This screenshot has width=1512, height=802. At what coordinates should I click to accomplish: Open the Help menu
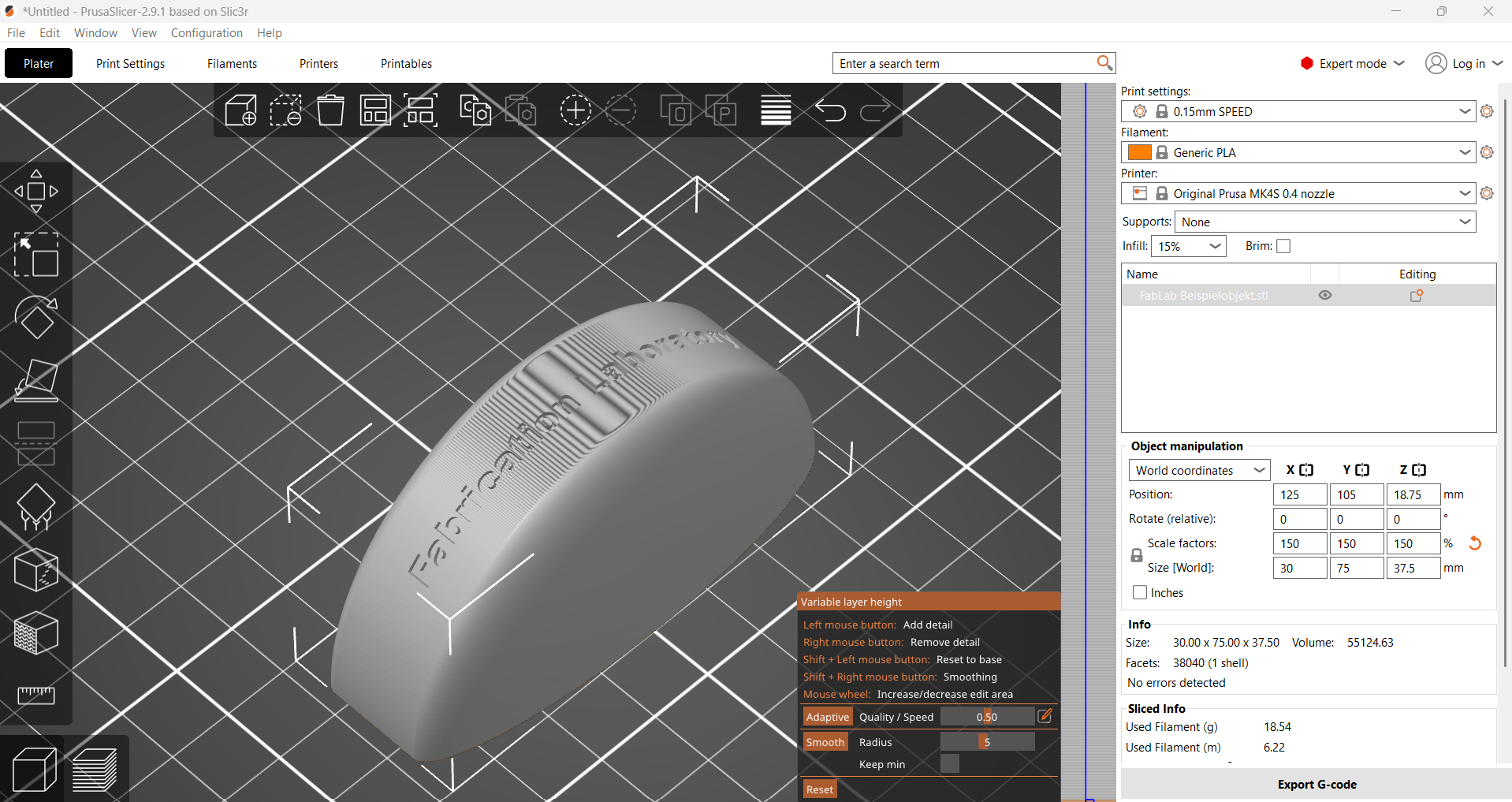[x=270, y=32]
